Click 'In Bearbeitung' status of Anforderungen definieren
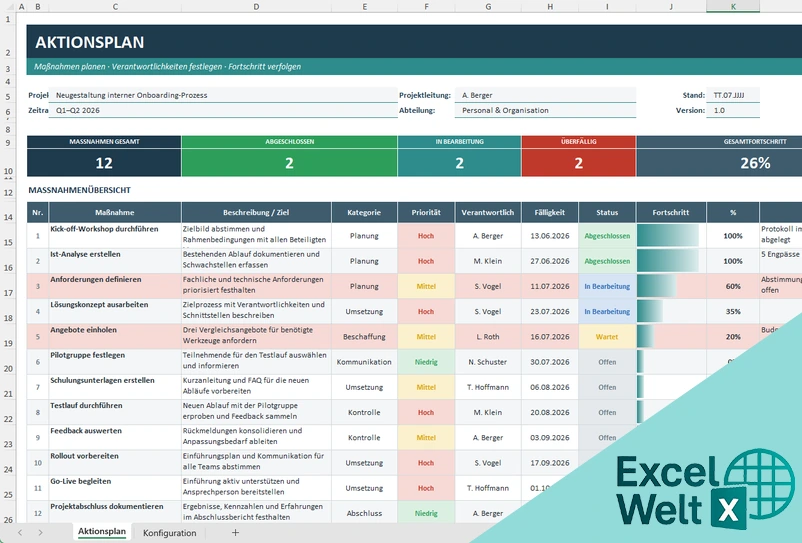The height and width of the screenshot is (543, 802). pyautogui.click(x=607, y=286)
